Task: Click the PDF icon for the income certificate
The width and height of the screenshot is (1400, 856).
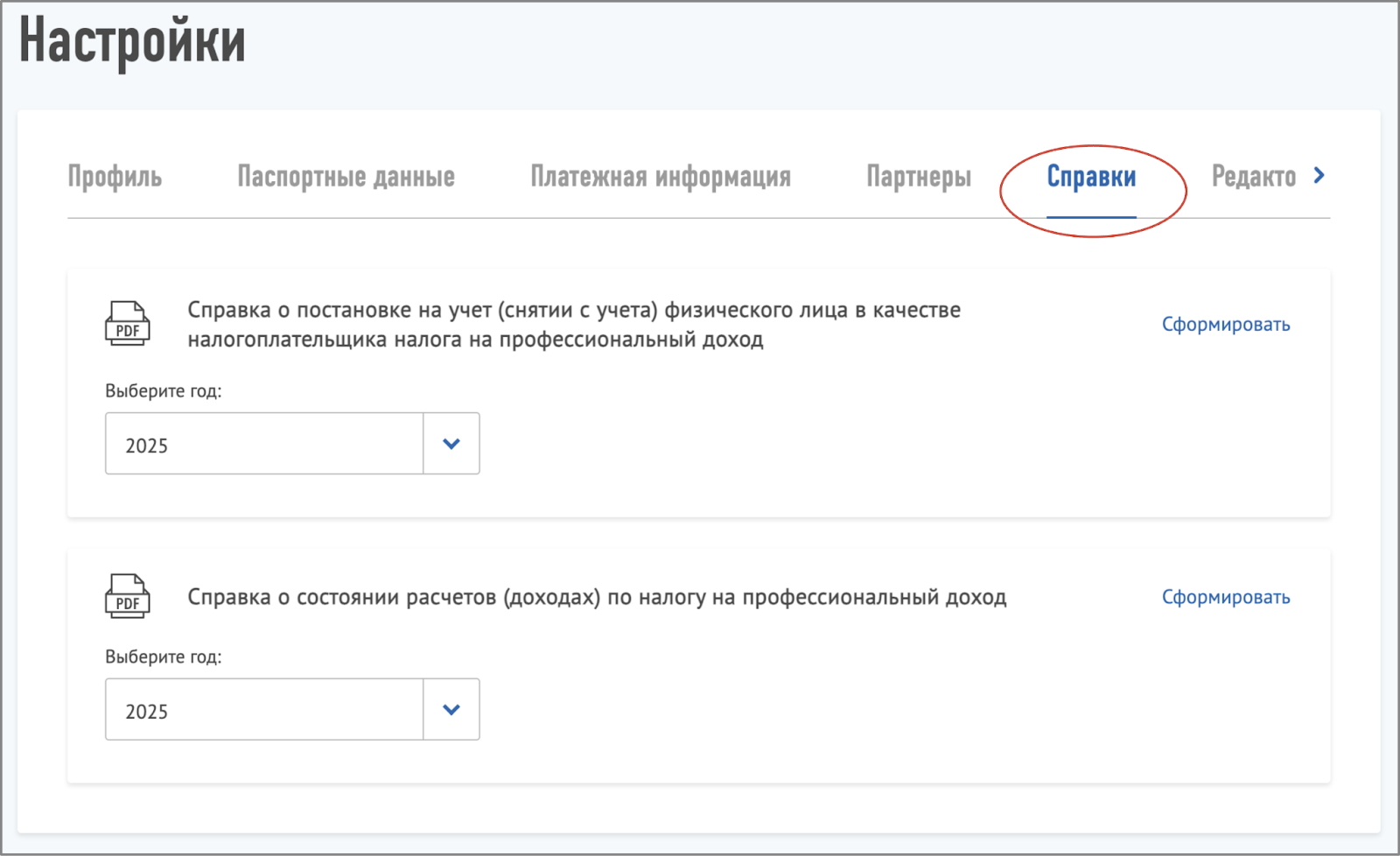Action: (x=128, y=597)
